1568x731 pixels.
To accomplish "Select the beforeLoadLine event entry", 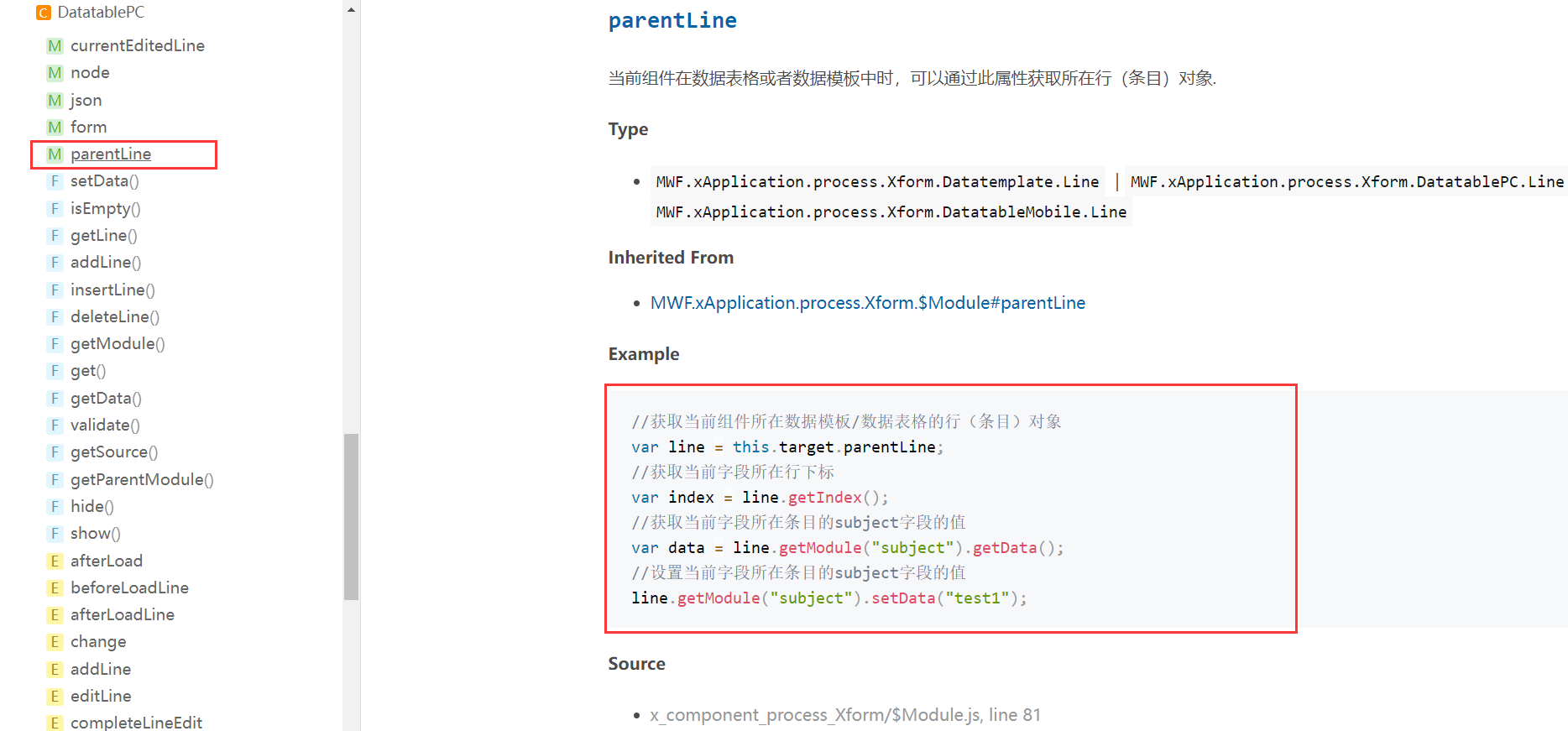I will pyautogui.click(x=129, y=588).
